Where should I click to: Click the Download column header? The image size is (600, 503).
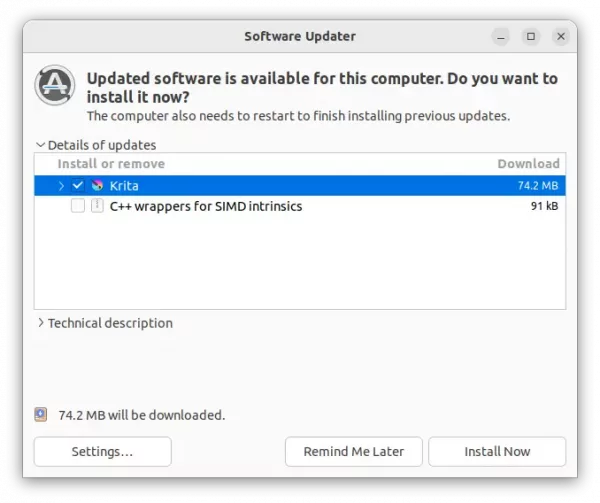(x=528, y=164)
